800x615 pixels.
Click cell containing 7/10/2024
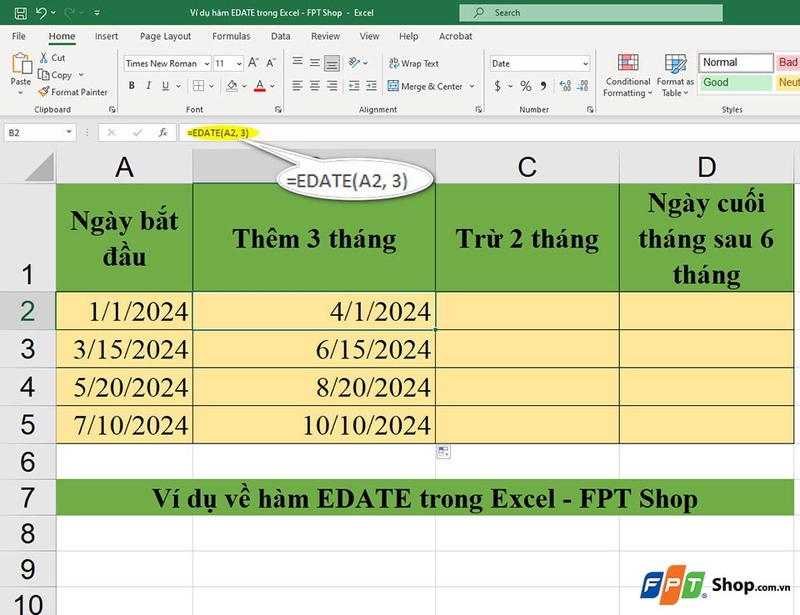124,425
